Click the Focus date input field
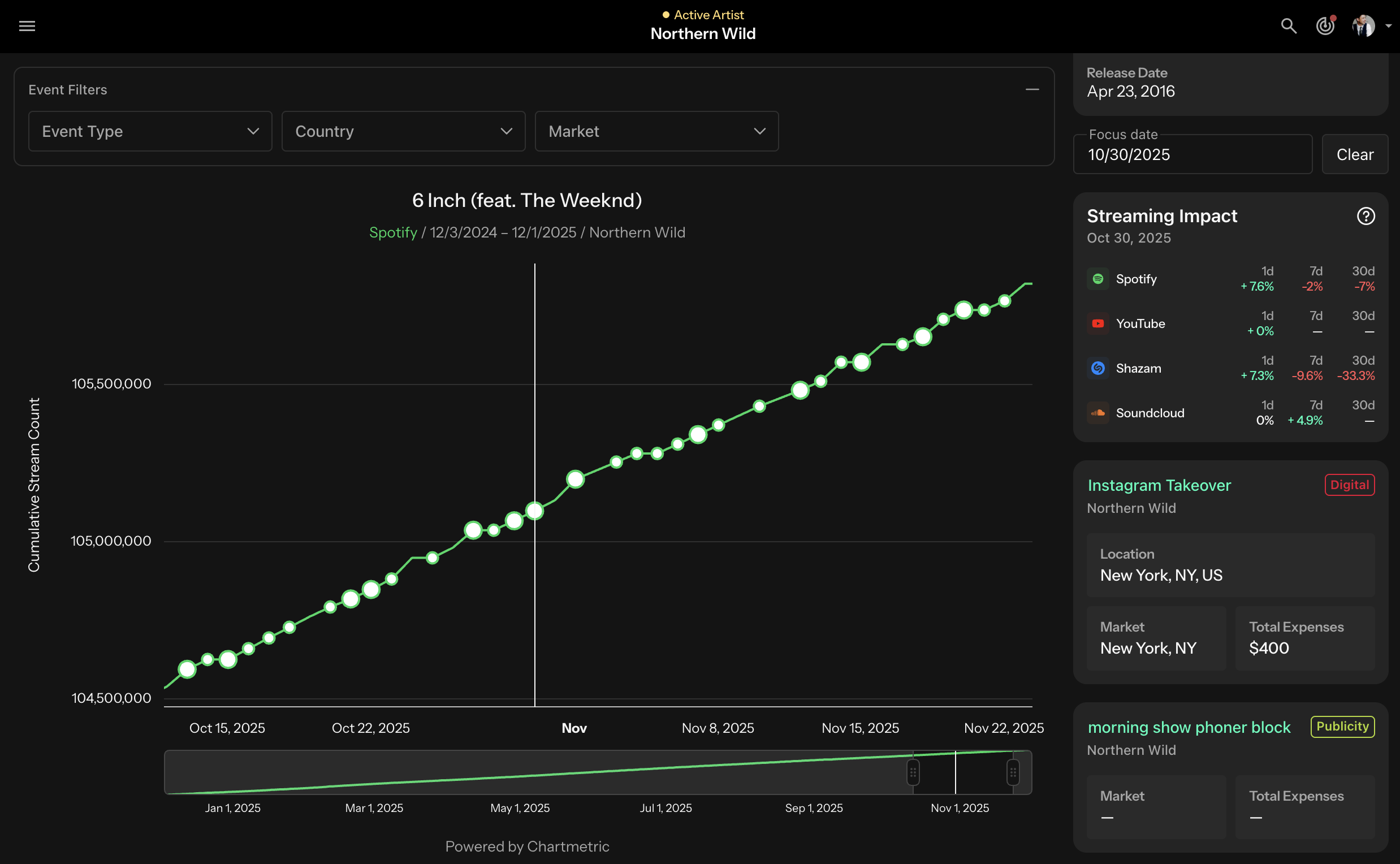1400x864 pixels. (x=1192, y=155)
